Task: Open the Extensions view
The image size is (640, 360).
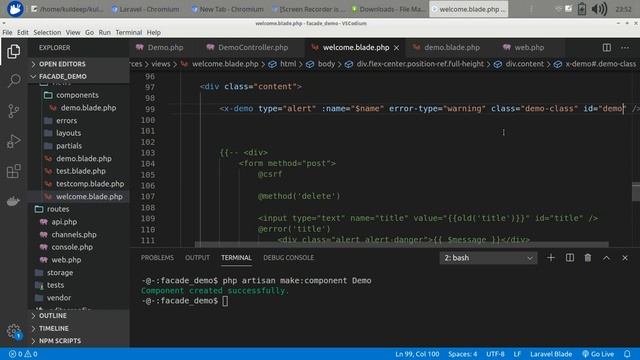Action: 13,171
